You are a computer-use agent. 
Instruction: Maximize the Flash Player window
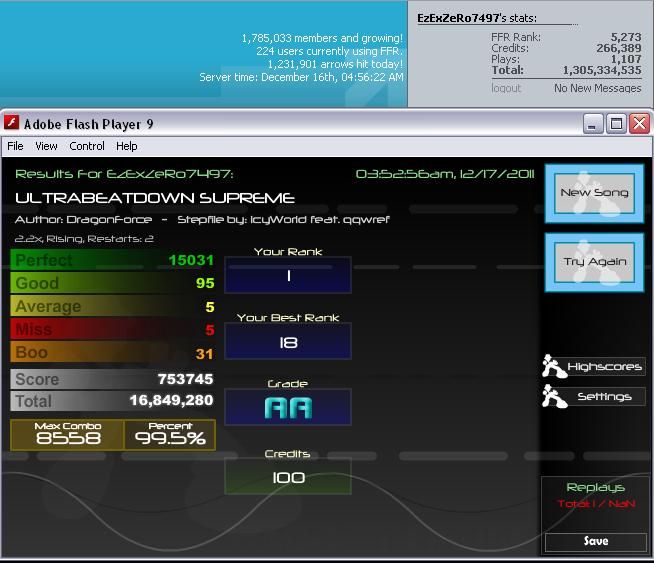click(x=616, y=124)
